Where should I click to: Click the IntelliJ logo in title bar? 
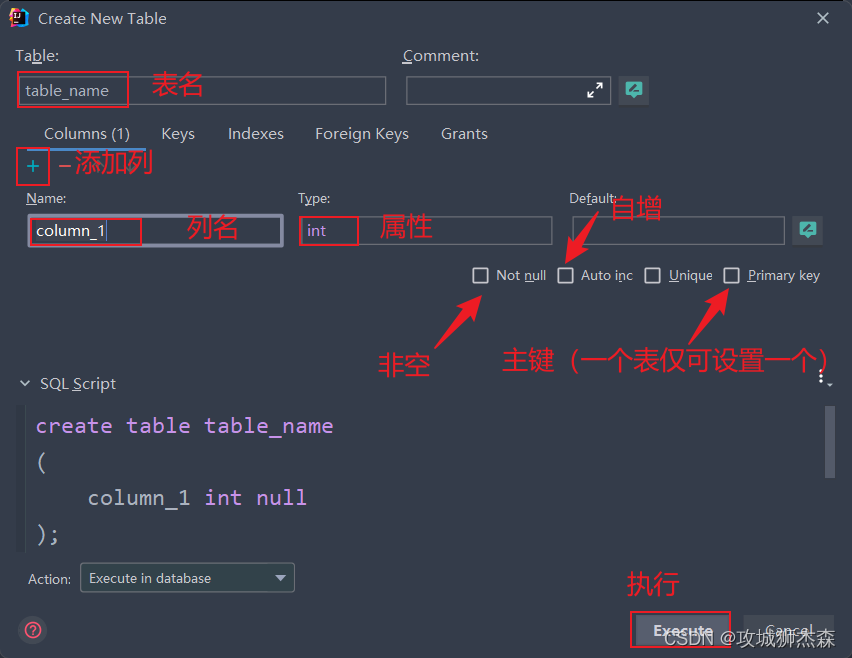[19, 18]
